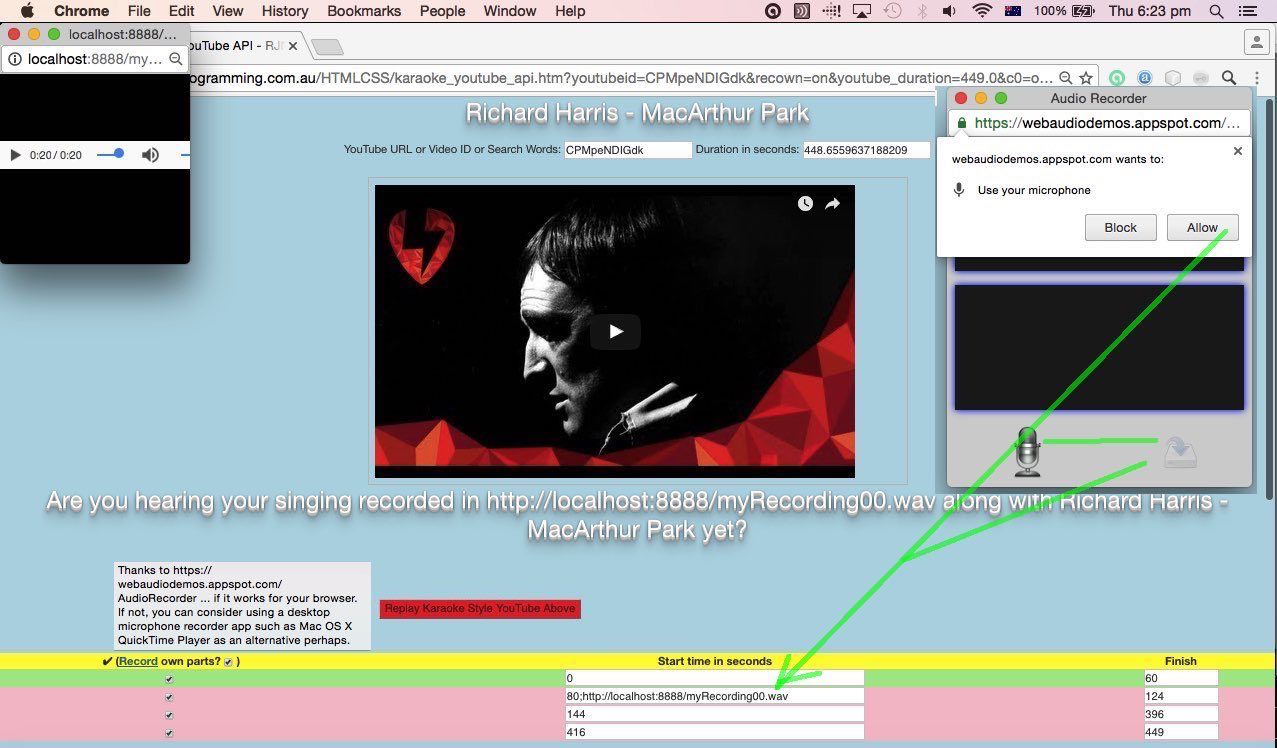Allow microphone access
Image resolution: width=1277 pixels, height=748 pixels.
pyautogui.click(x=1202, y=227)
